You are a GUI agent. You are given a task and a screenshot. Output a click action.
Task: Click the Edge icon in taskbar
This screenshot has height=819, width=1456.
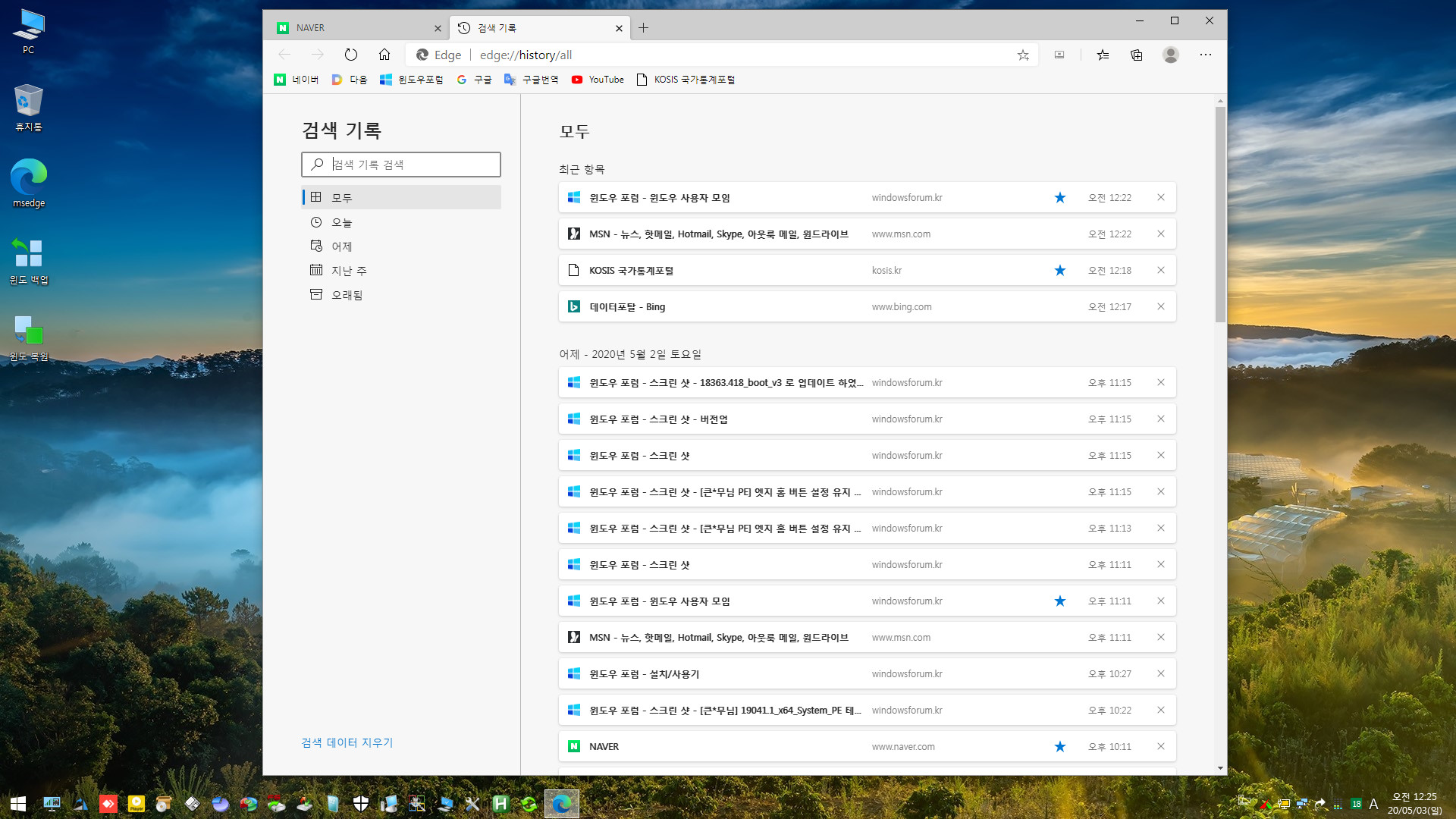tap(562, 804)
